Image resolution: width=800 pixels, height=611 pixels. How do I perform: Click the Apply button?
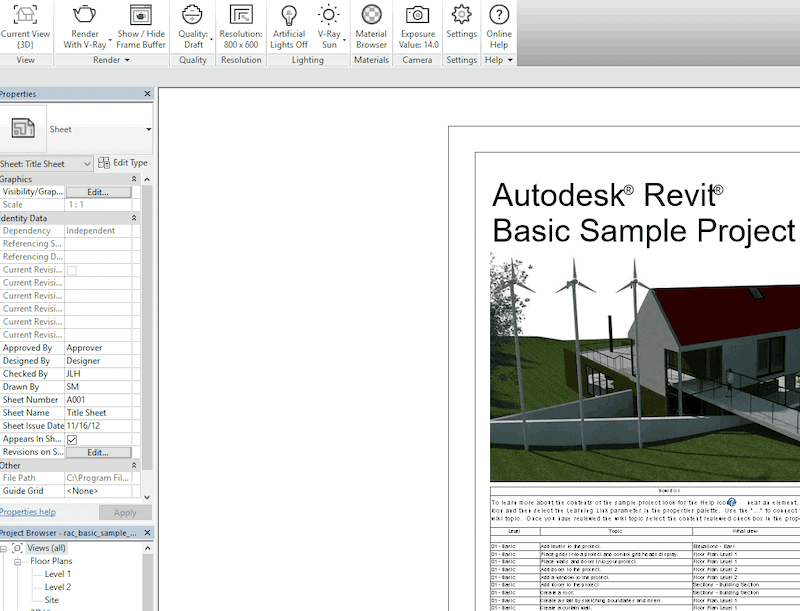(125, 513)
